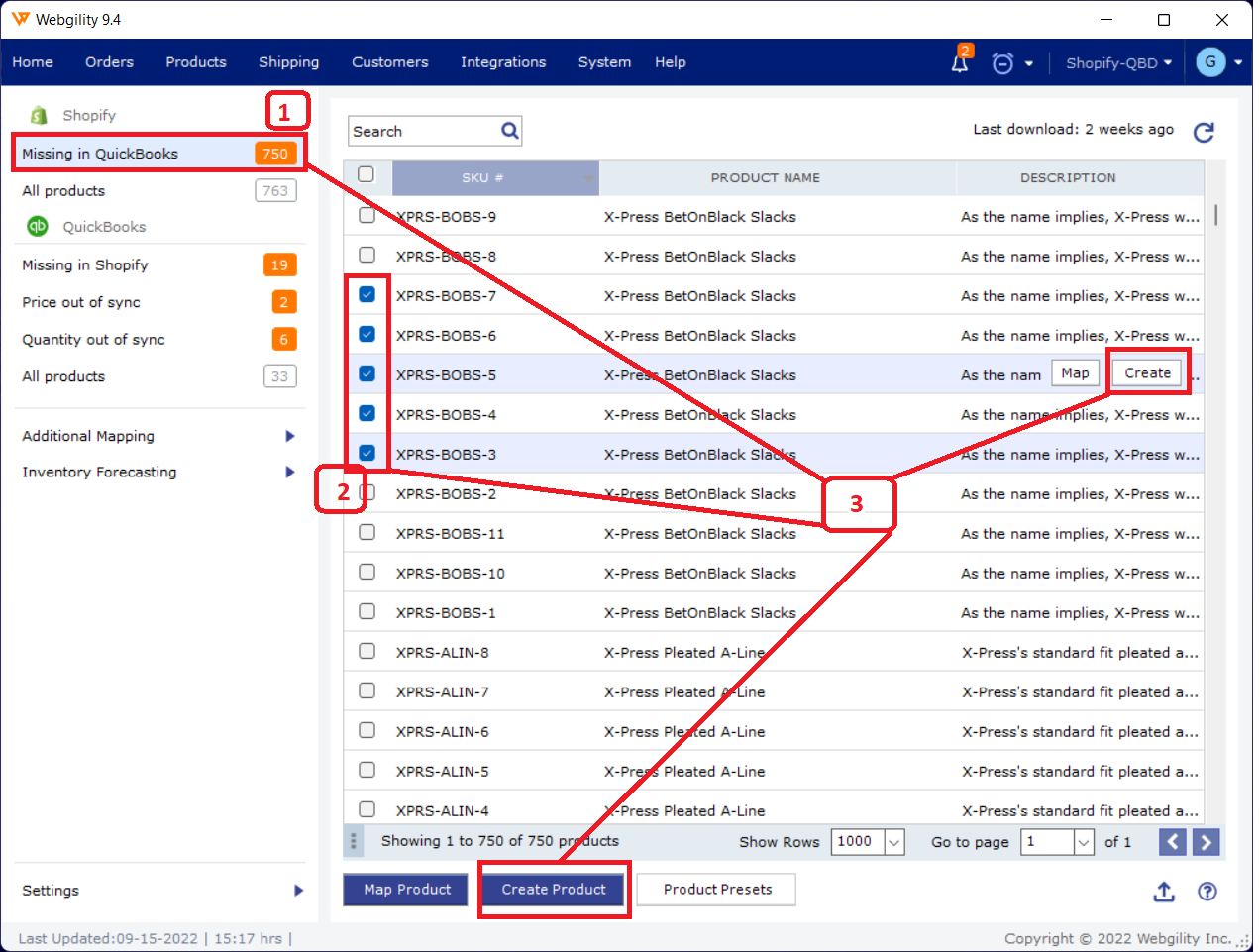Viewport: 1260px width, 952px height.
Task: Open the notifications bell icon
Action: point(960,62)
